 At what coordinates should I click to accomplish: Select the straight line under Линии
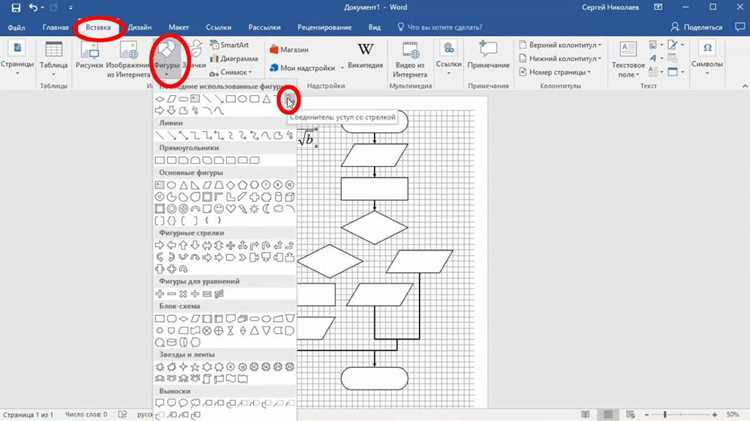(x=159, y=135)
